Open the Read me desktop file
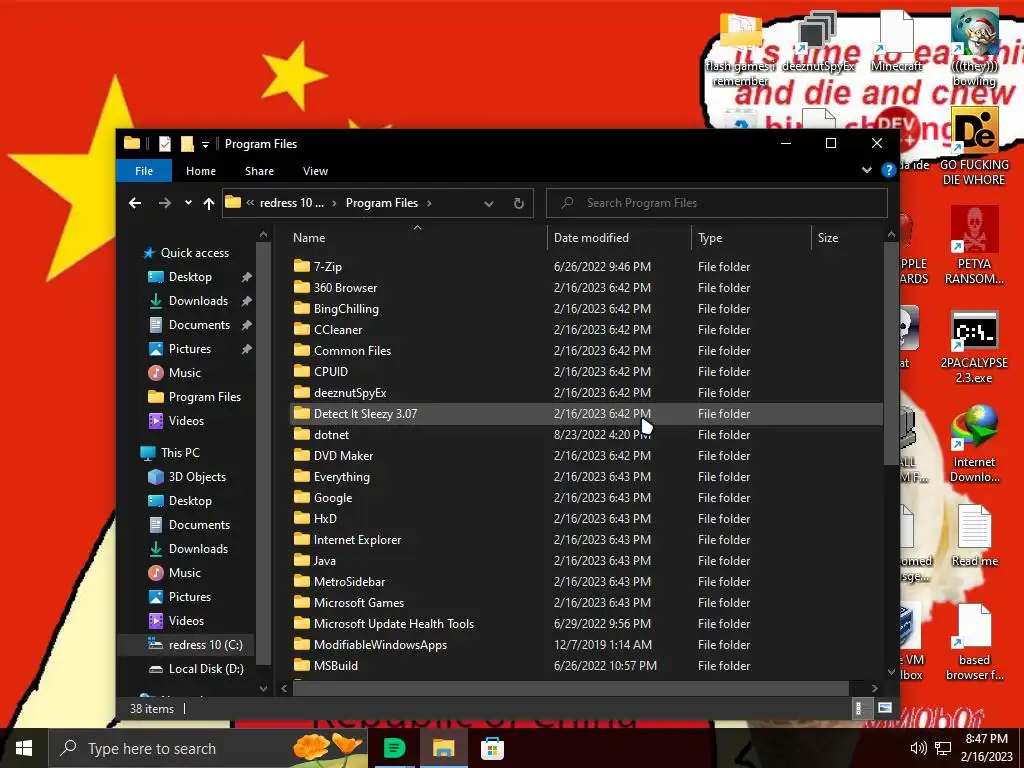 coord(974,536)
